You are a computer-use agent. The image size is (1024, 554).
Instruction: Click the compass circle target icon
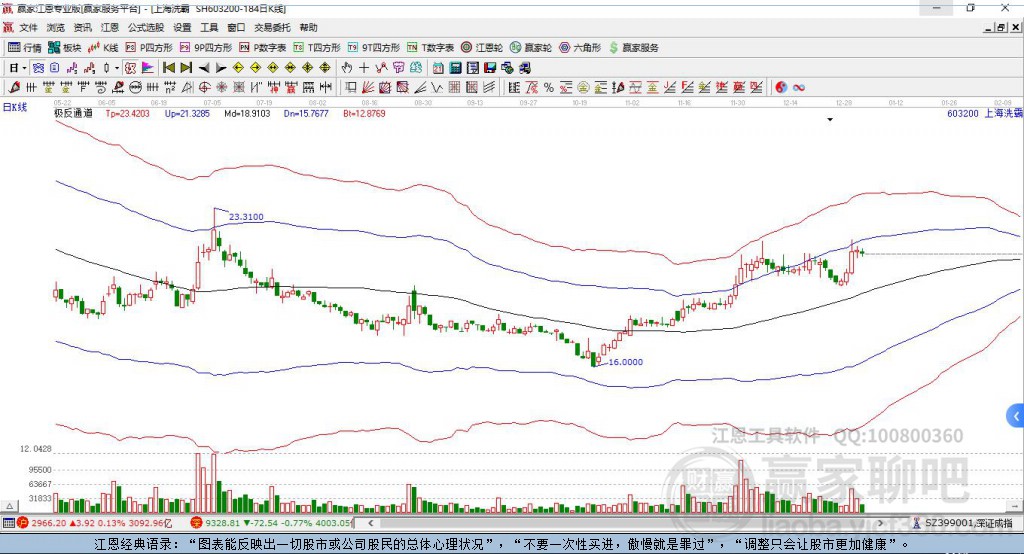pos(204,87)
